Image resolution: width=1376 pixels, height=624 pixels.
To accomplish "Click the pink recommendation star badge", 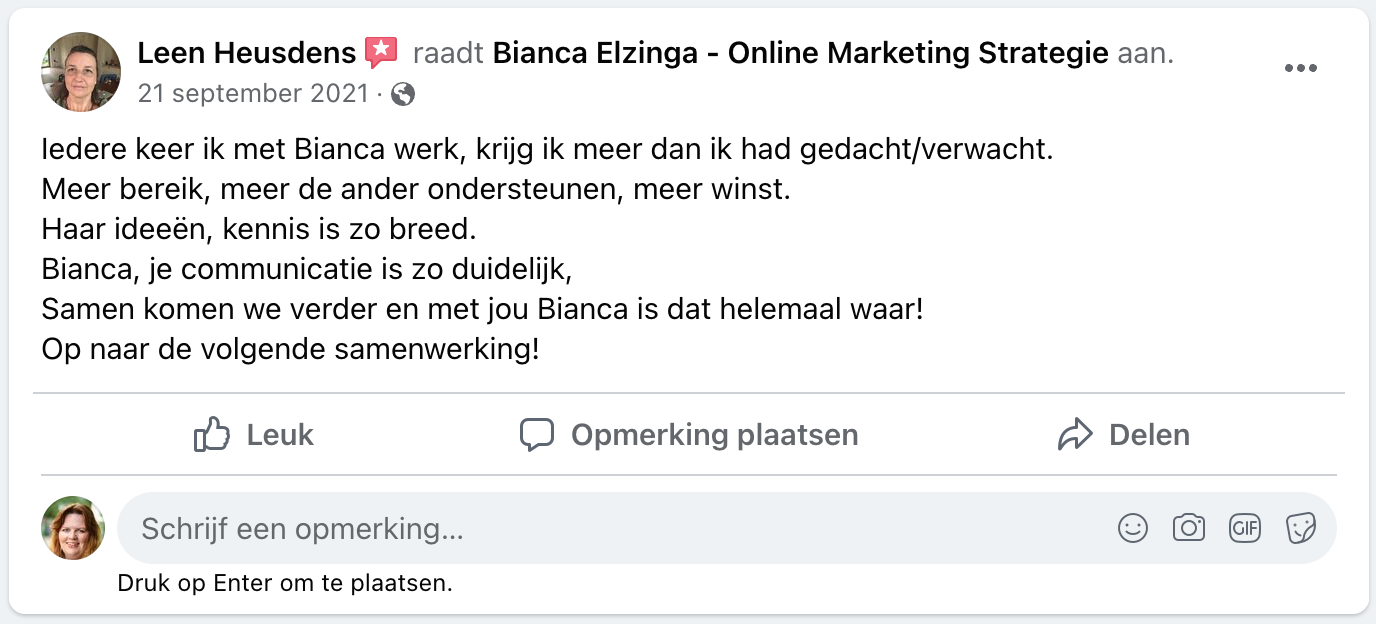I will [x=381, y=52].
